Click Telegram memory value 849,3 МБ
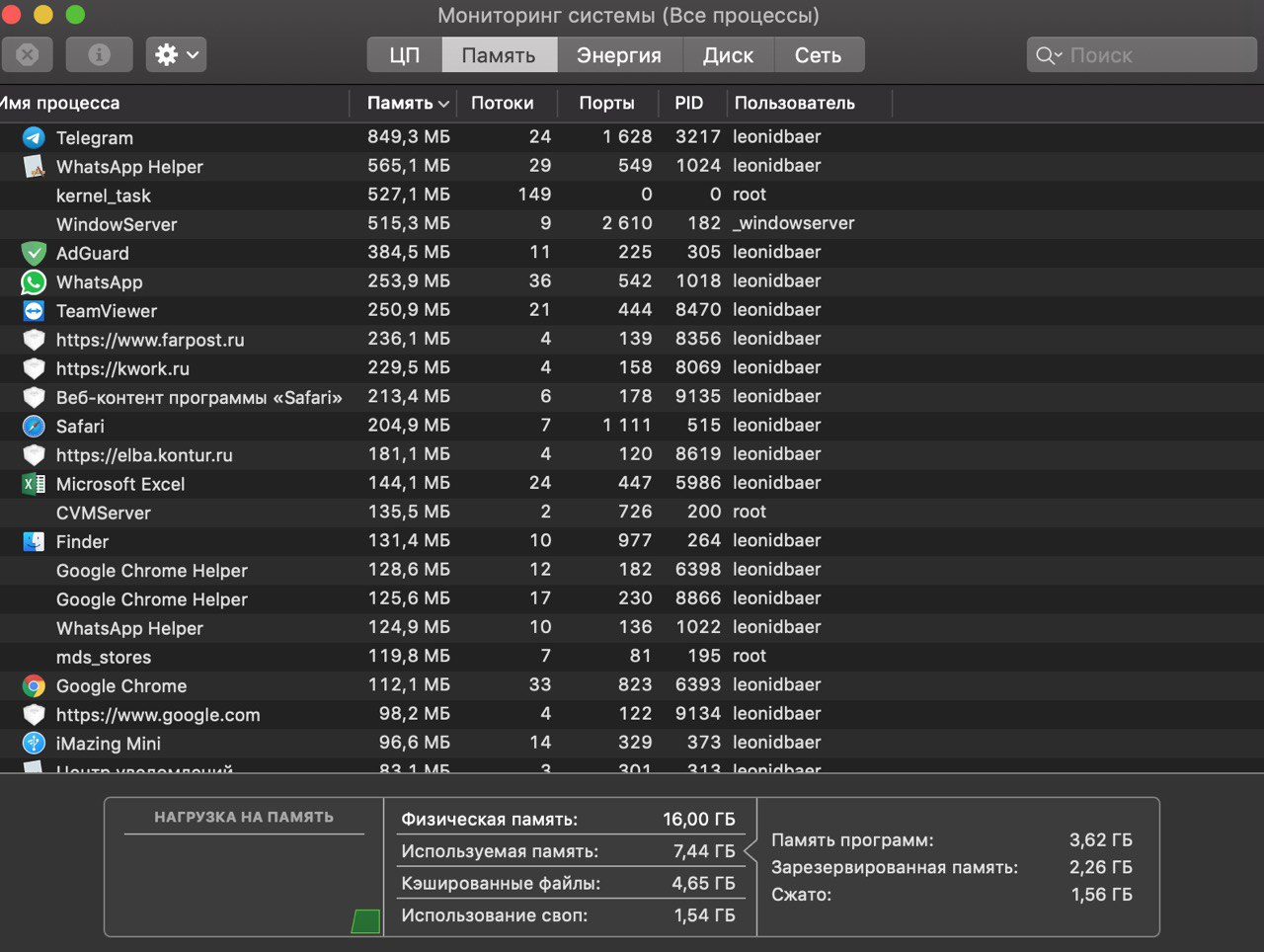This screenshot has height=952, width=1264. click(409, 136)
